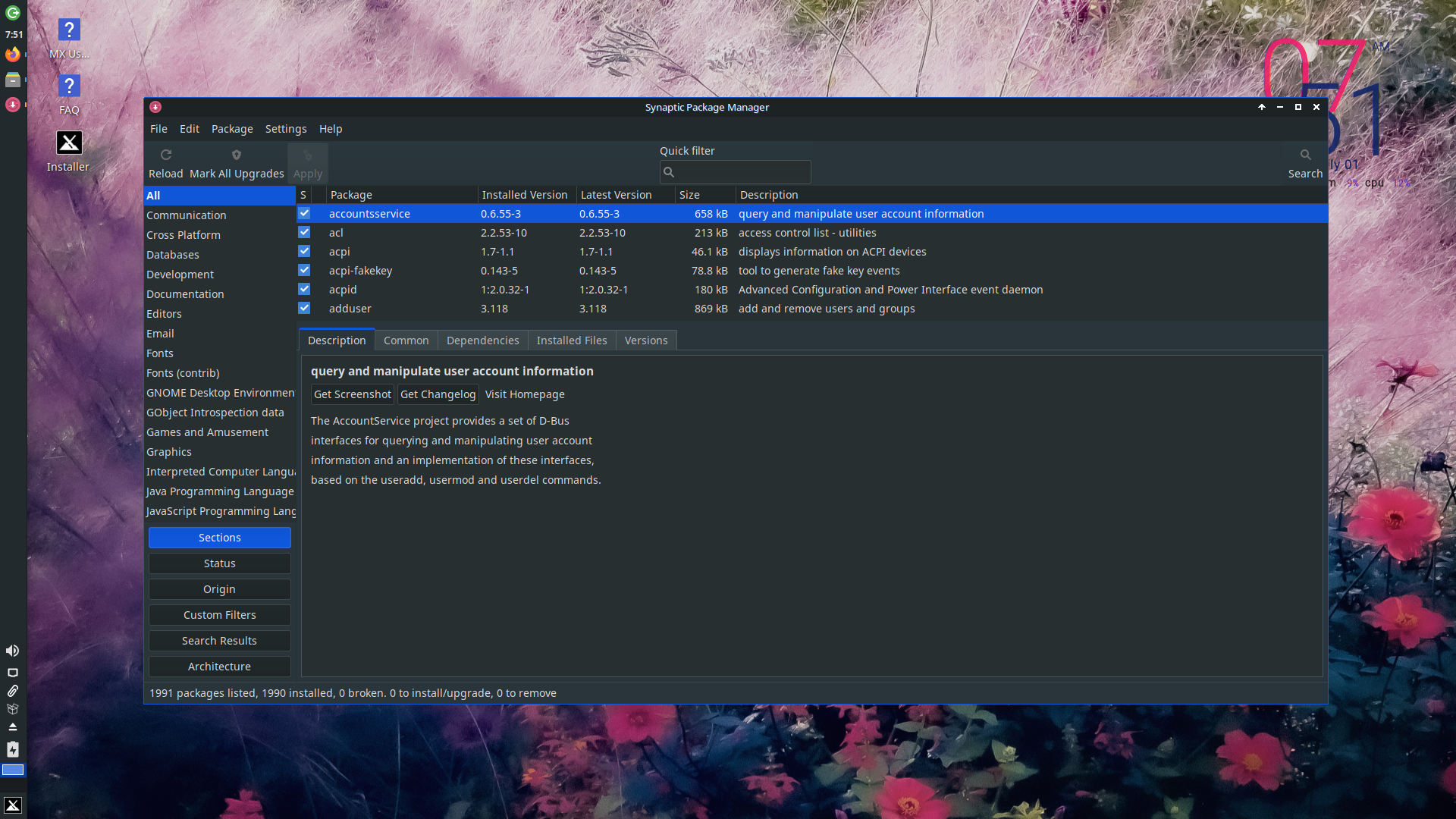The height and width of the screenshot is (819, 1456).
Task: Open the Package menu
Action: (232, 129)
